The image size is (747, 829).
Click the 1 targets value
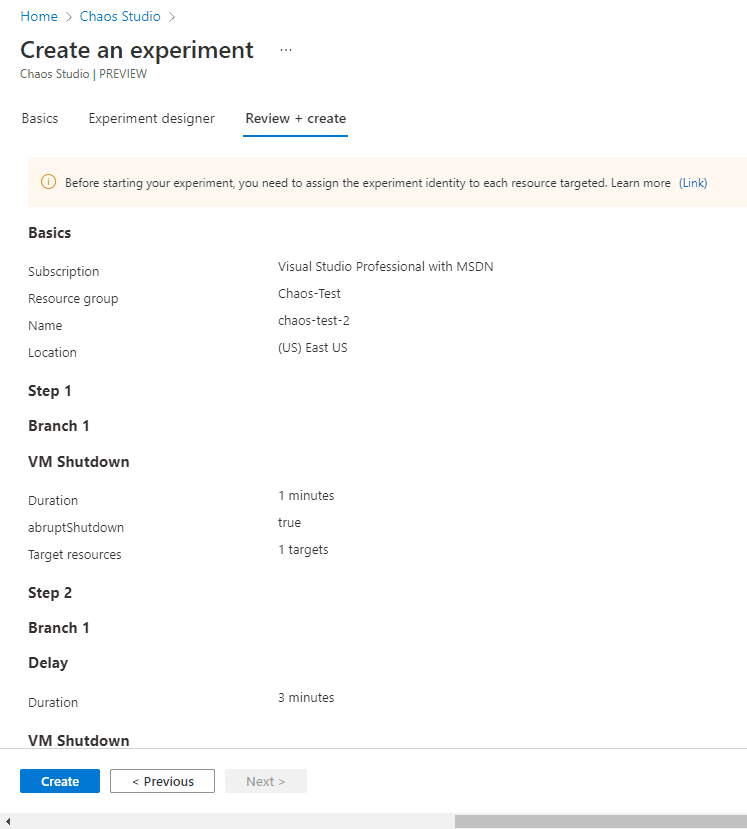click(303, 550)
